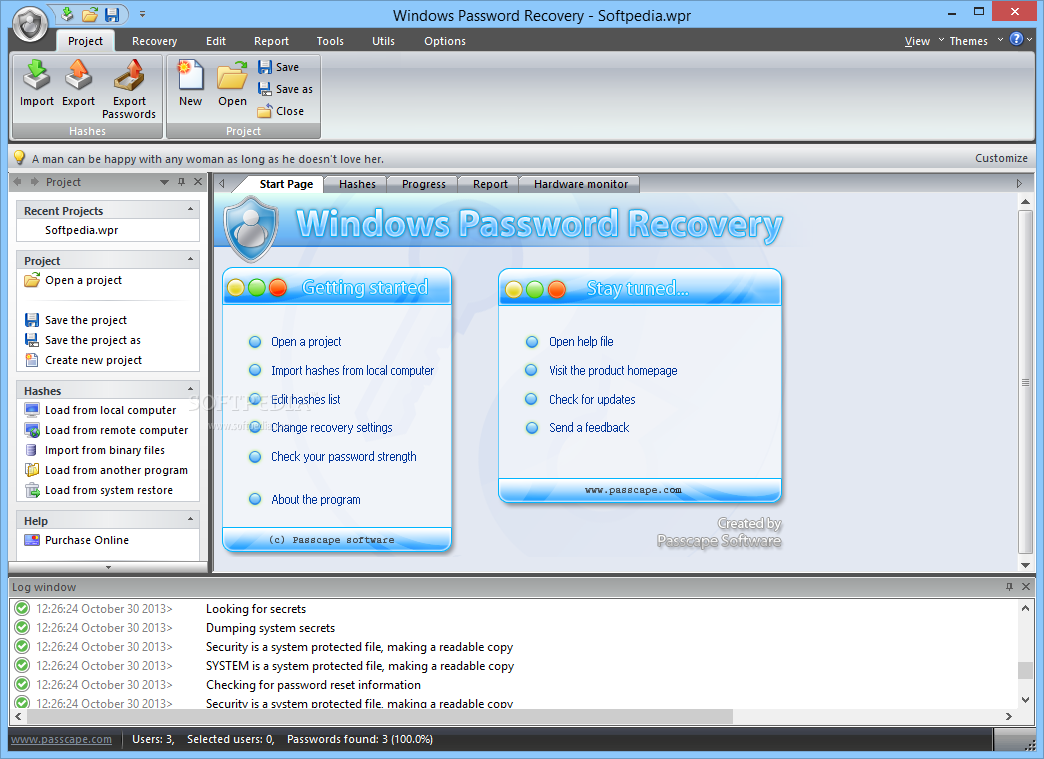The width and height of the screenshot is (1044, 759).
Task: Click Open a project in side panel
Action: [73, 280]
